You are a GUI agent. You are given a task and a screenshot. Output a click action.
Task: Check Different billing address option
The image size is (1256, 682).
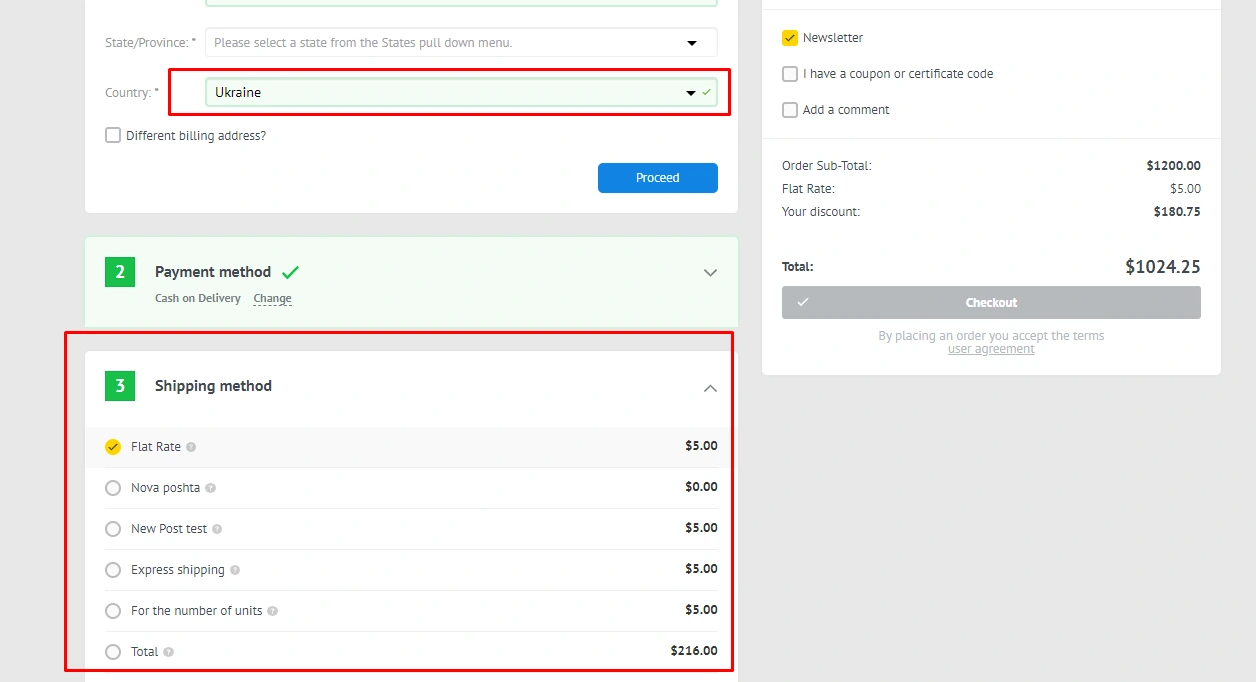113,135
